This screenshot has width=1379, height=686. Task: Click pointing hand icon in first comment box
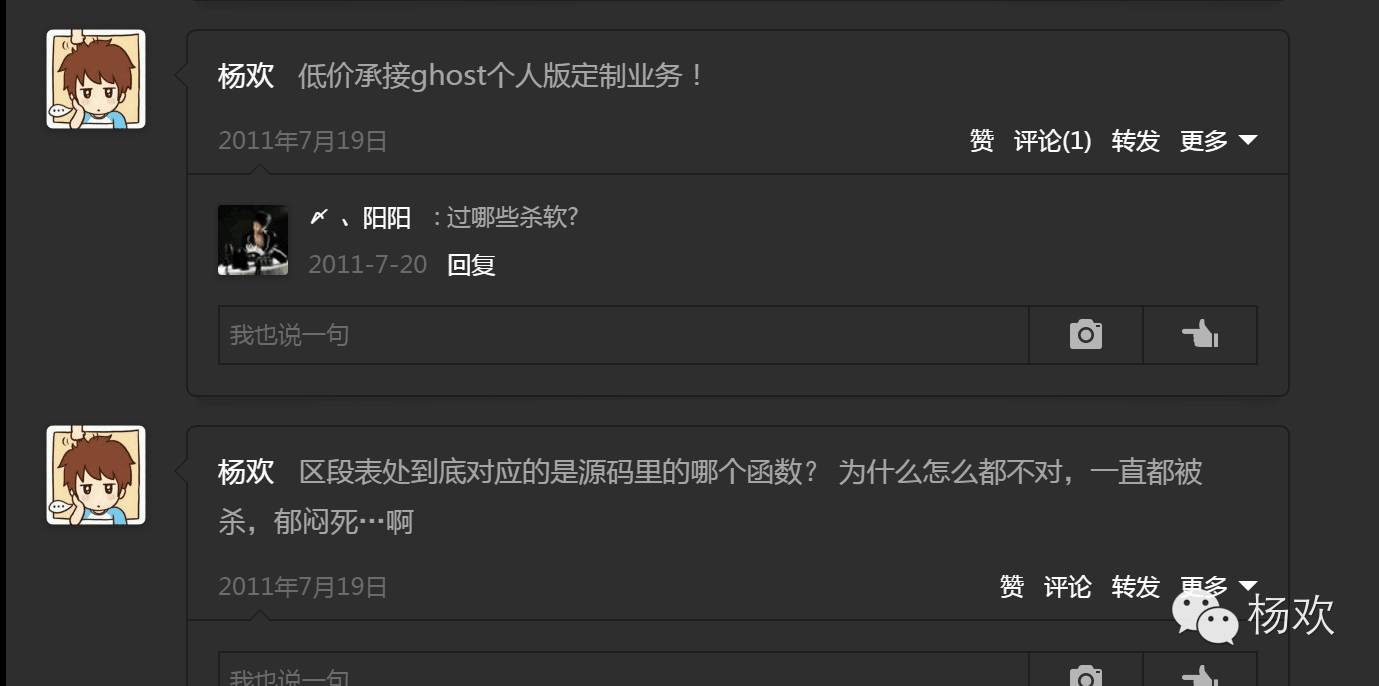tap(1199, 334)
